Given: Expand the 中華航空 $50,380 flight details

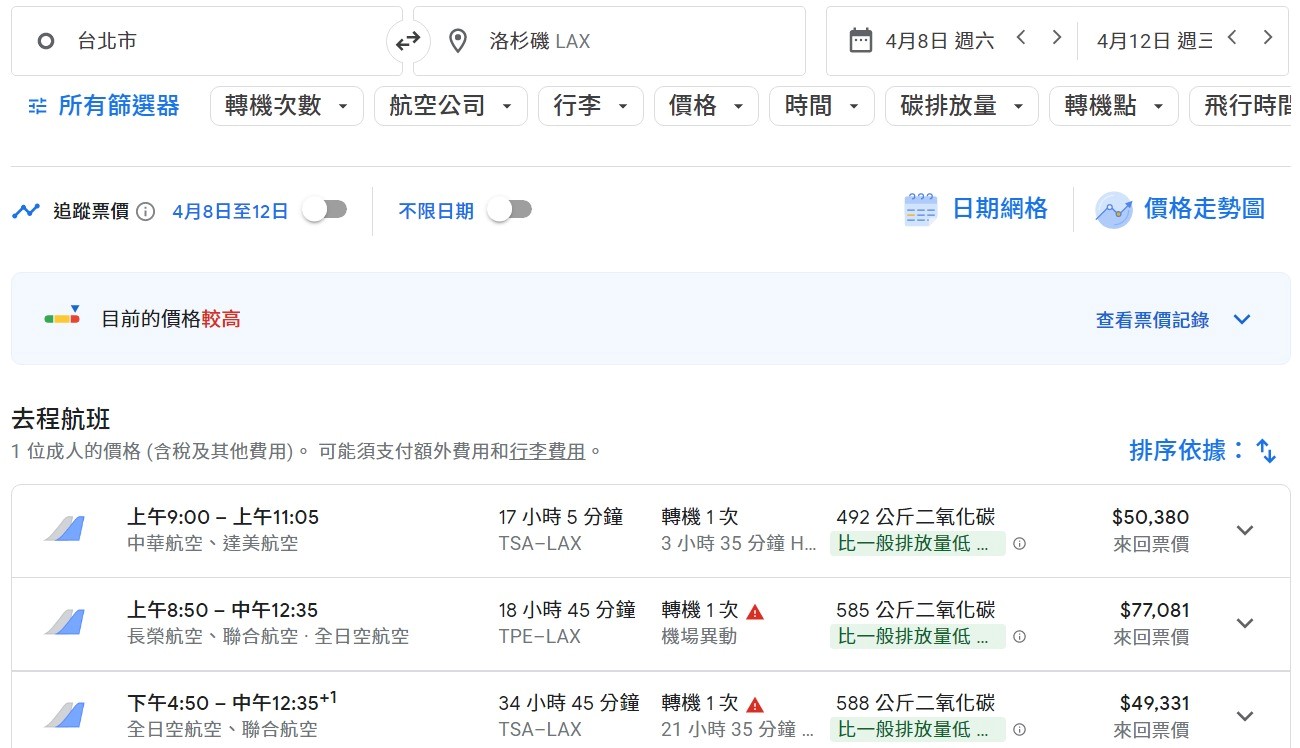Looking at the screenshot, I should tap(1245, 530).
